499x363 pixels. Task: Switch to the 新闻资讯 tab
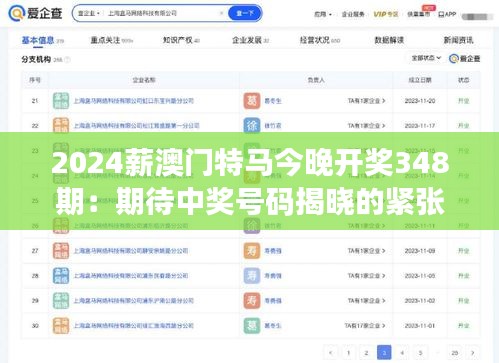click(x=458, y=40)
